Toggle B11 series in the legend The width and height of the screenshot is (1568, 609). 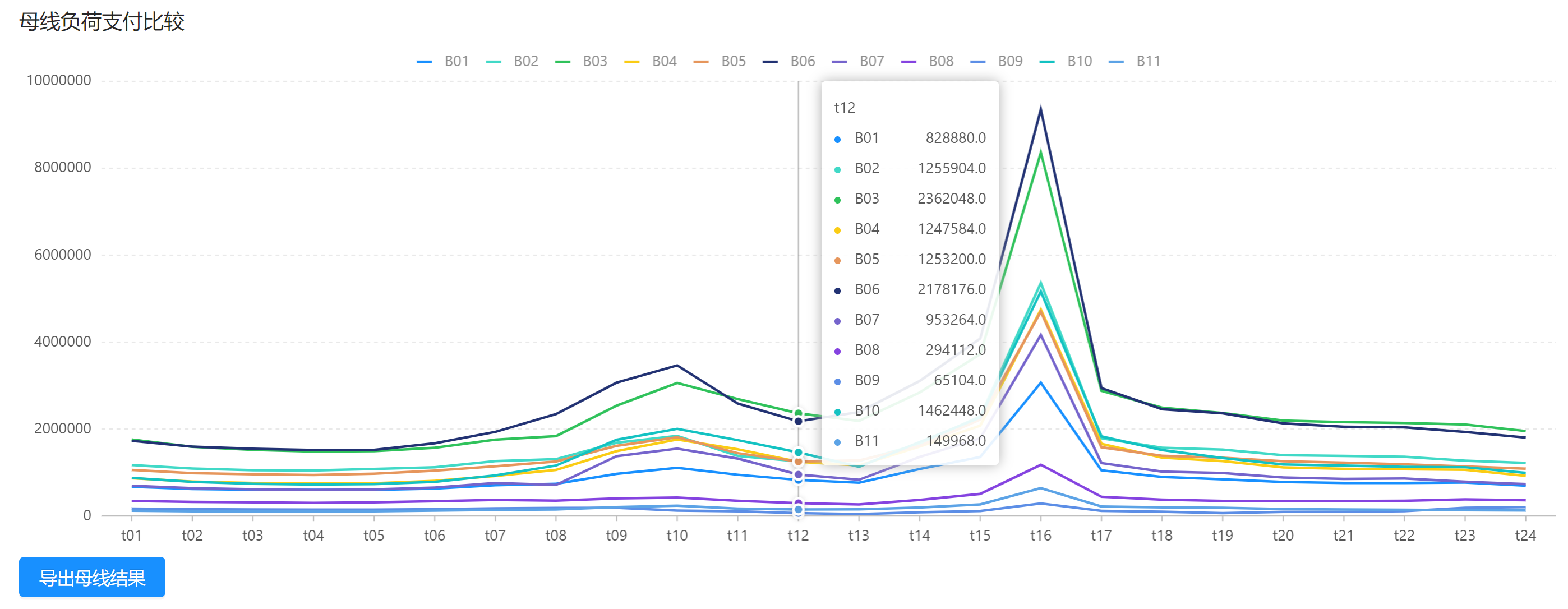1135,62
